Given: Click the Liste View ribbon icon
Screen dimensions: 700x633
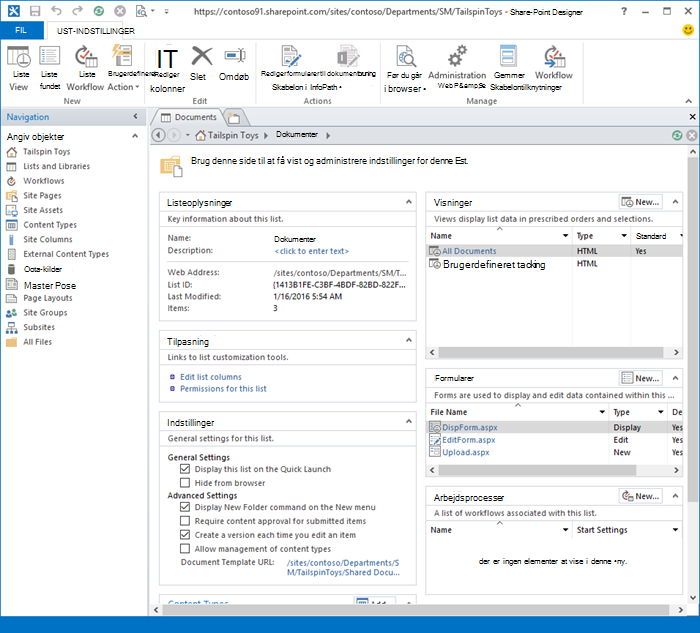Looking at the screenshot, I should (x=19, y=57).
